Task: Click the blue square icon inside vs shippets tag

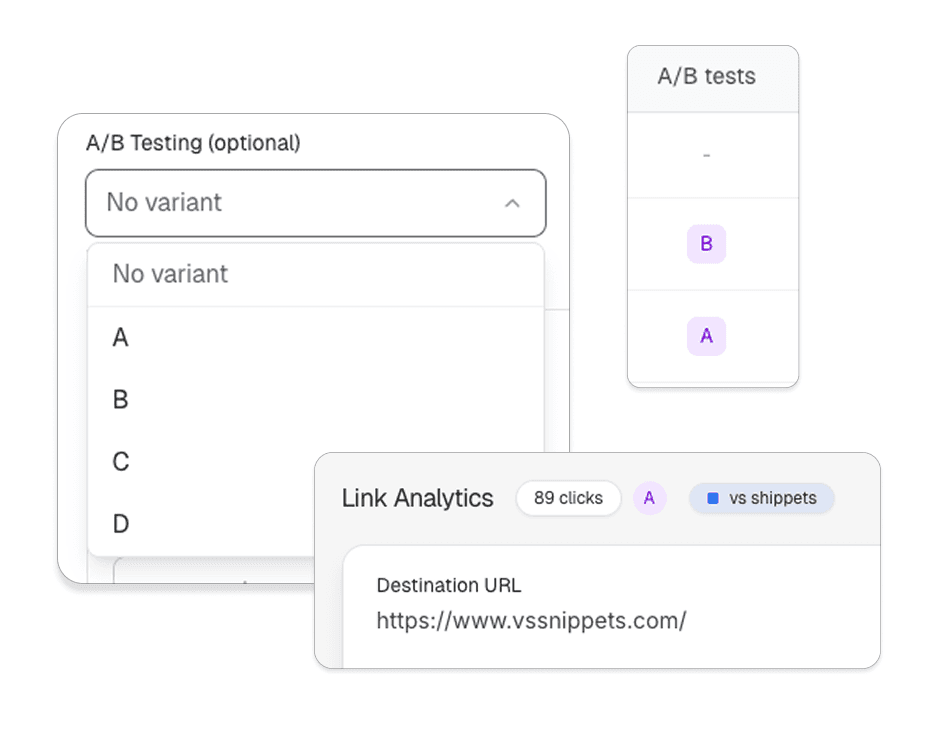Action: click(x=712, y=498)
